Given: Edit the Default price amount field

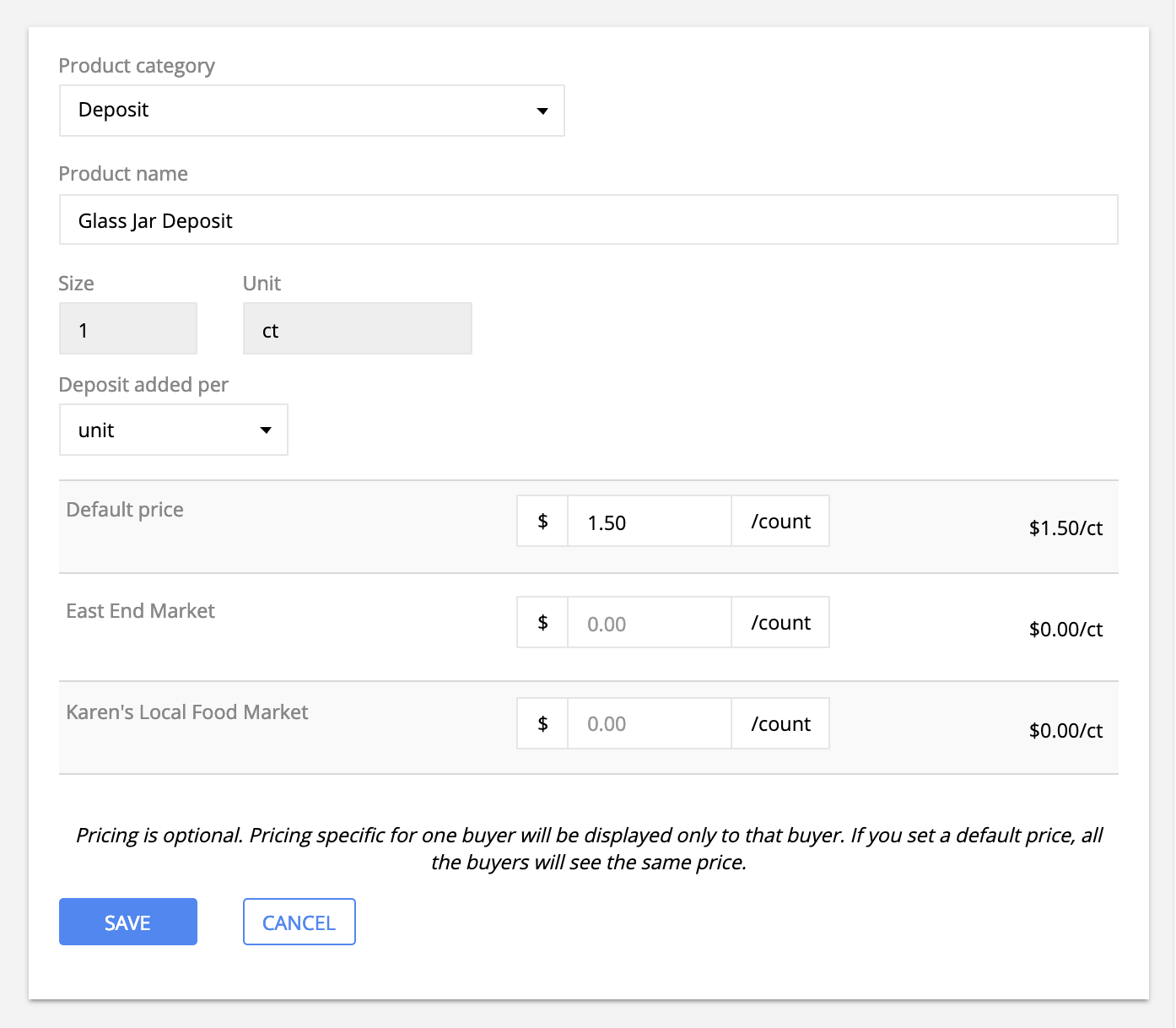Looking at the screenshot, I should 649,522.
